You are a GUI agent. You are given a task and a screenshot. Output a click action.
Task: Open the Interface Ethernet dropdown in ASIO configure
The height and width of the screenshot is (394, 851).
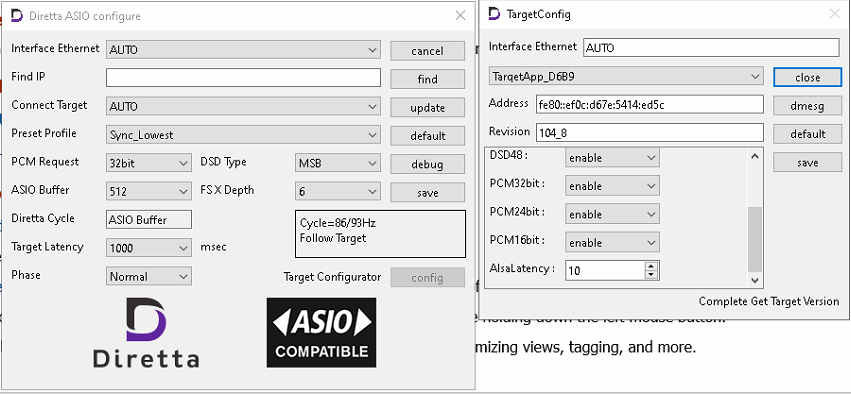point(243,50)
